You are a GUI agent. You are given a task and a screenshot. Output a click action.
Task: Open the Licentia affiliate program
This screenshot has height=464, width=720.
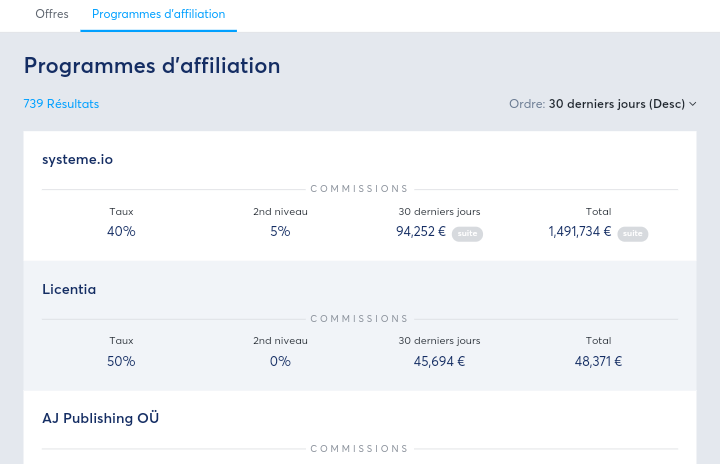69,289
